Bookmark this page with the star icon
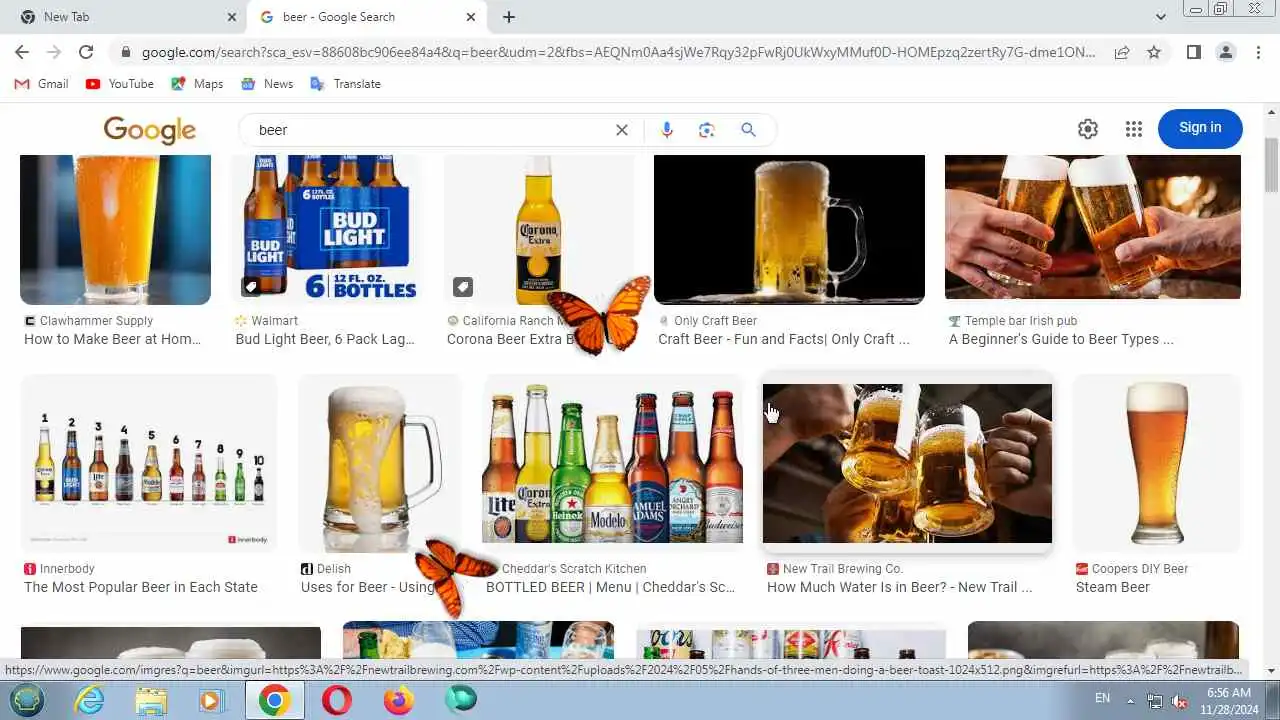The width and height of the screenshot is (1280, 720). [1154, 52]
